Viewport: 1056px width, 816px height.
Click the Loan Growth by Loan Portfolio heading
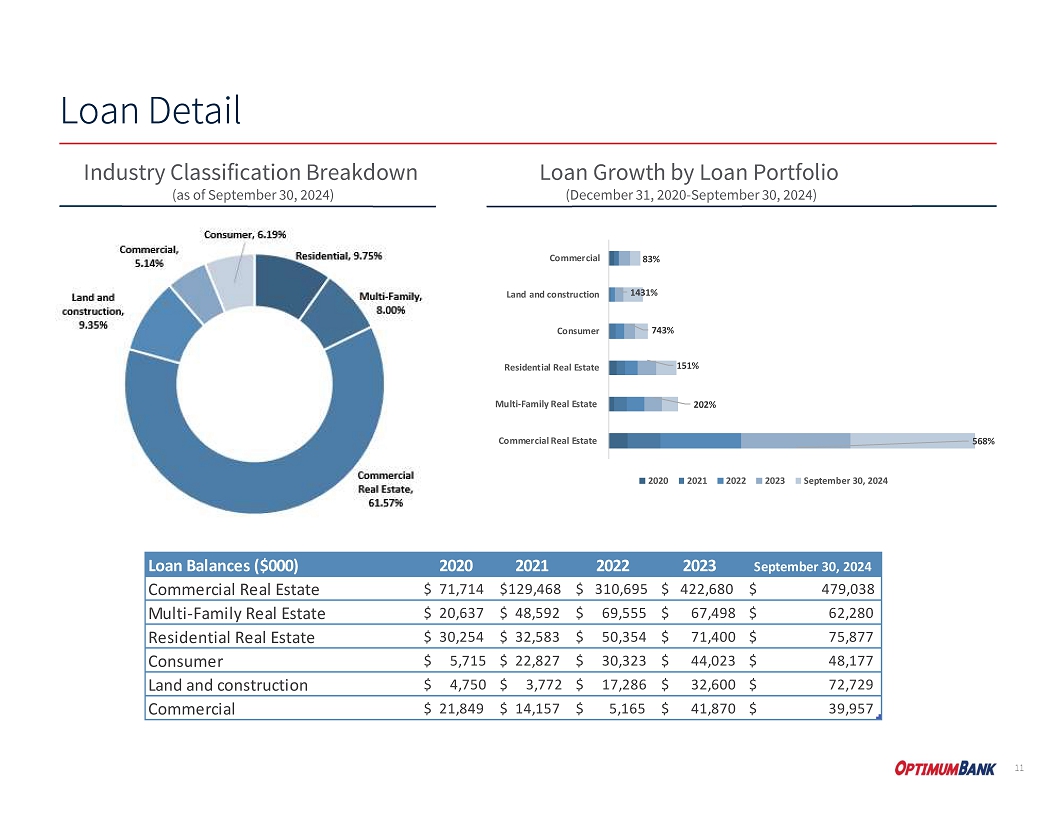(x=688, y=172)
